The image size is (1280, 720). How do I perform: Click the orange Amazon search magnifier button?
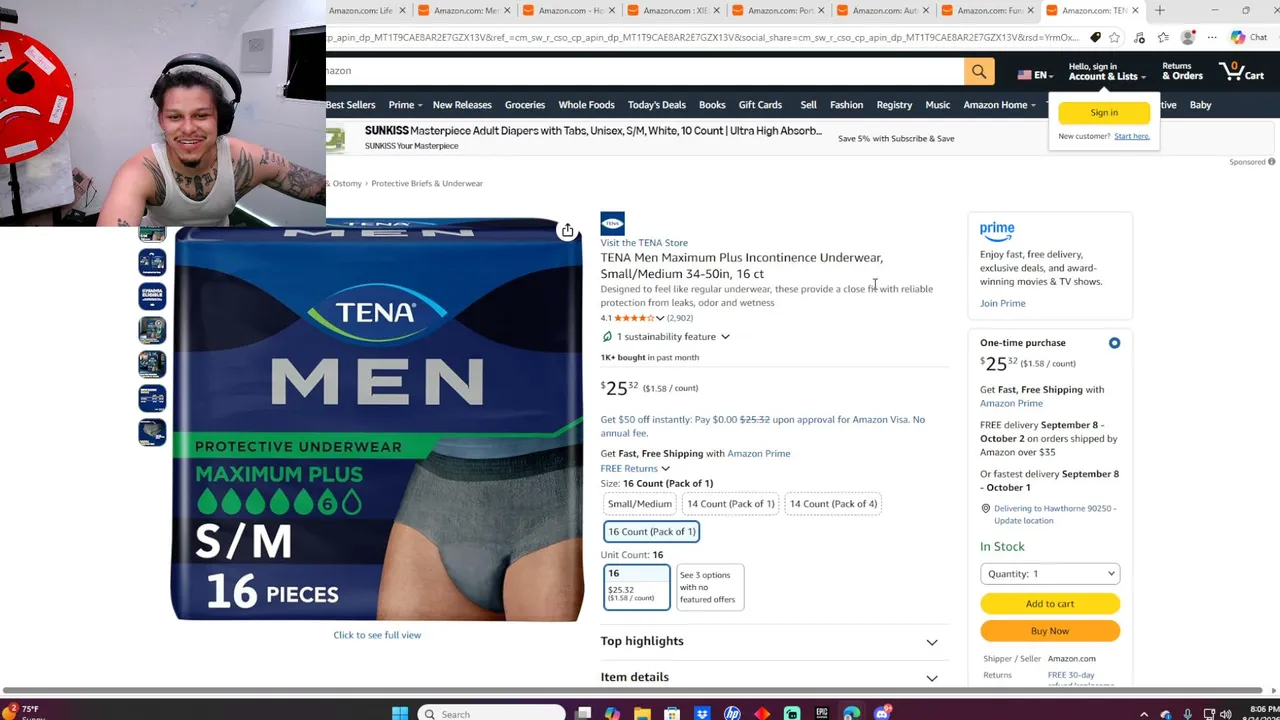click(x=979, y=71)
